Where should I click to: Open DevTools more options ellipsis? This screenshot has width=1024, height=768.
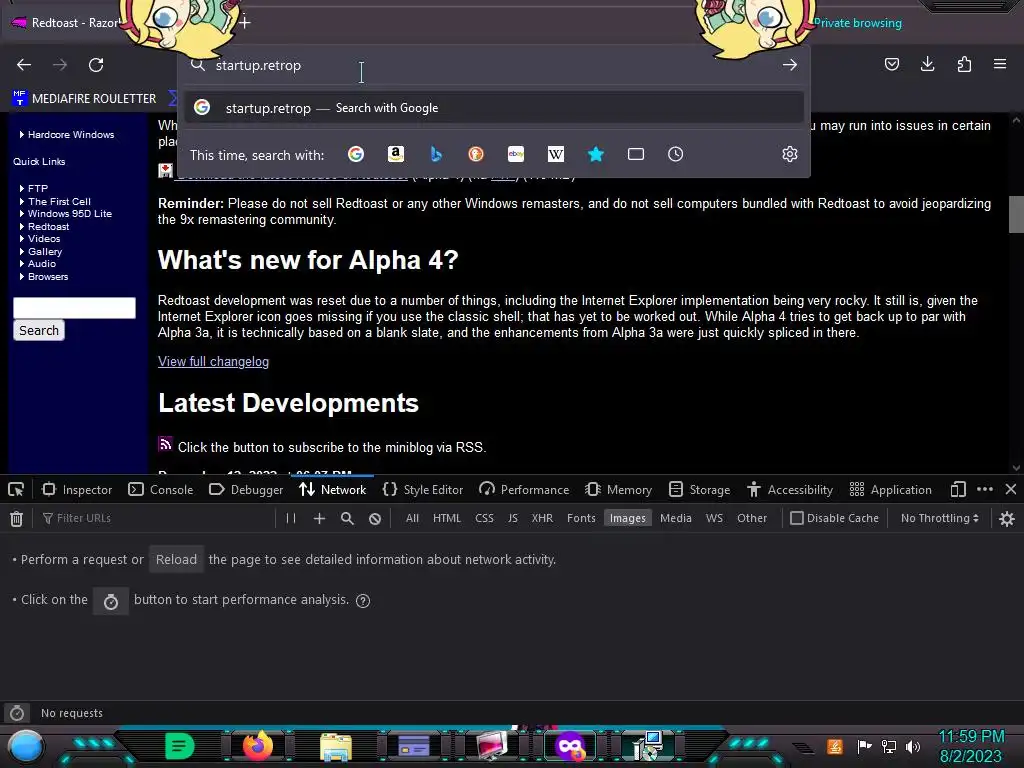pos(985,489)
